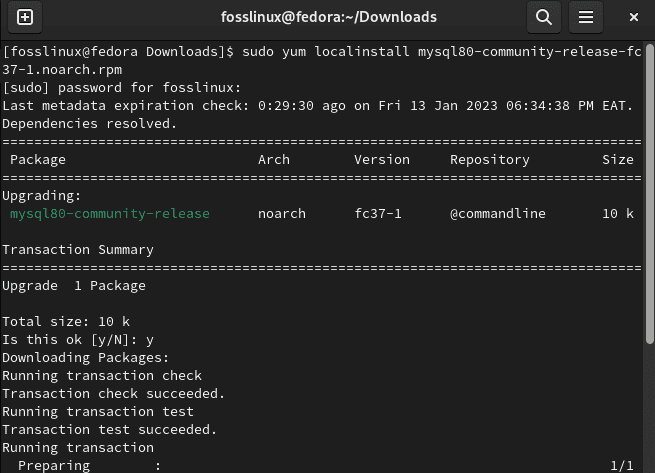Click the 'noarch' architecture value
This screenshot has height=473, width=655.
pos(282,214)
